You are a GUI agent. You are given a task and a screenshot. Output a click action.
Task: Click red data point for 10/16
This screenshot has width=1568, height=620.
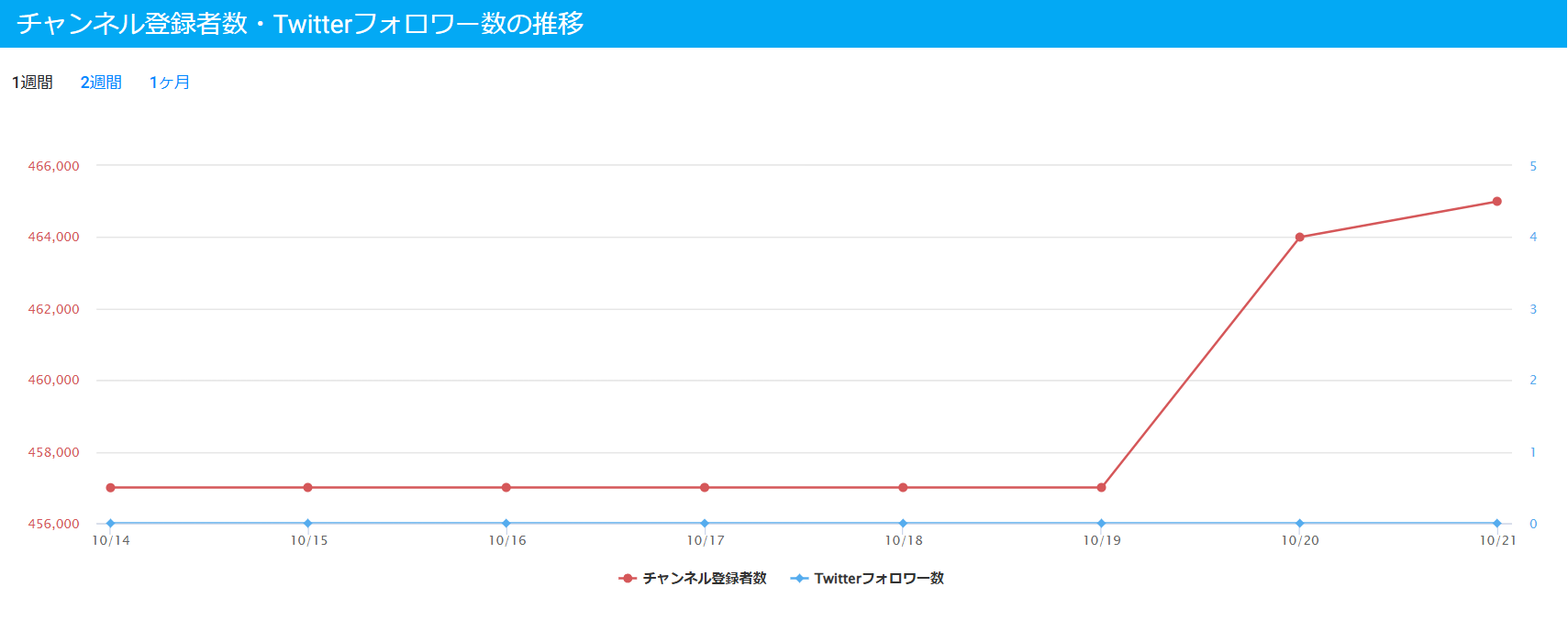click(506, 488)
